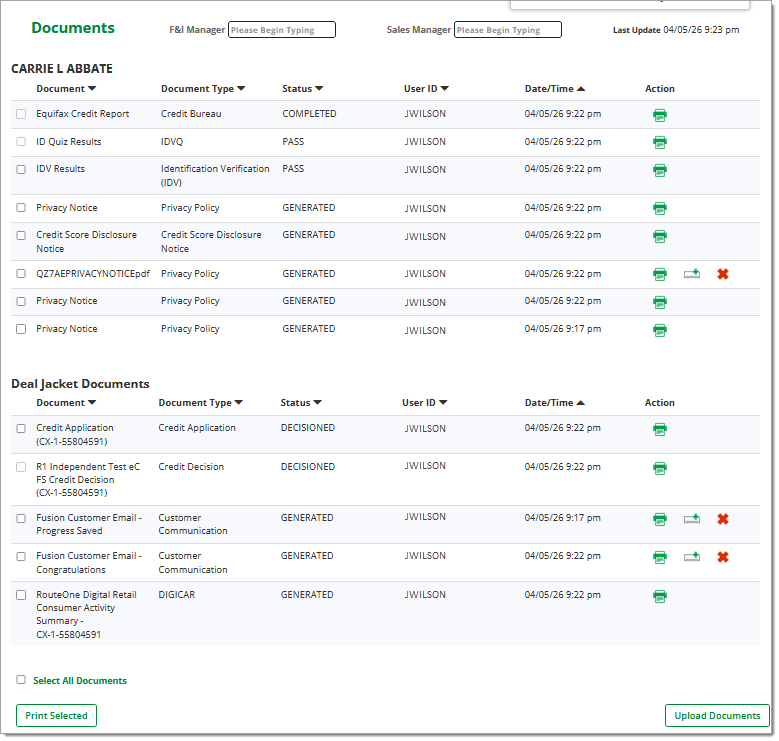The width and height of the screenshot is (779, 741).
Task: Click print icon for ID Quiz Results
Action: [659, 143]
